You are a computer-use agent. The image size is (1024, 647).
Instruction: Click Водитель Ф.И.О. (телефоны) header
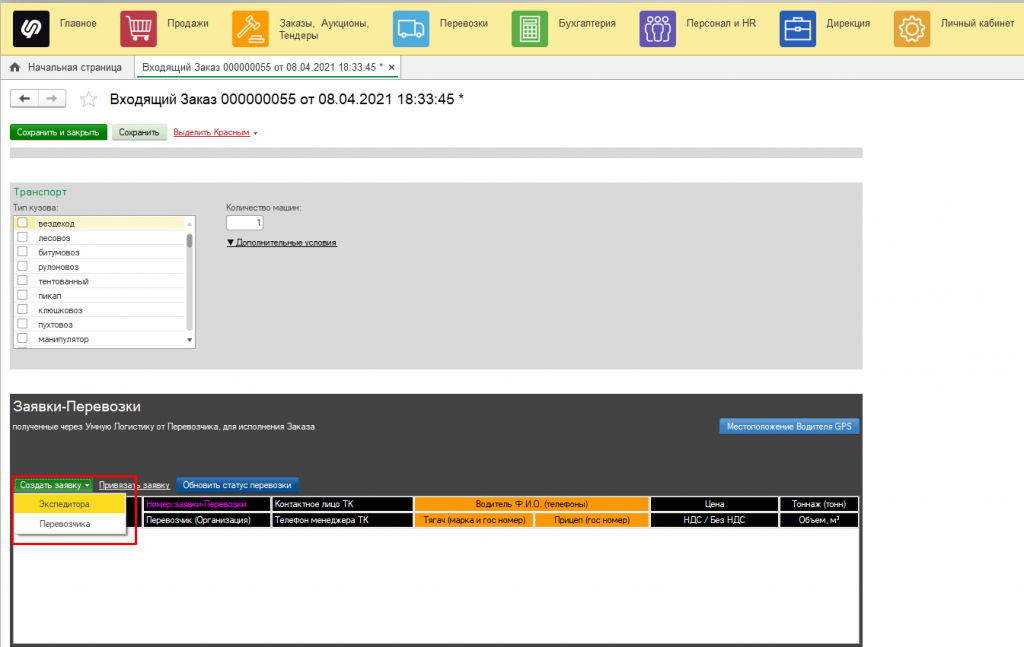coord(532,504)
